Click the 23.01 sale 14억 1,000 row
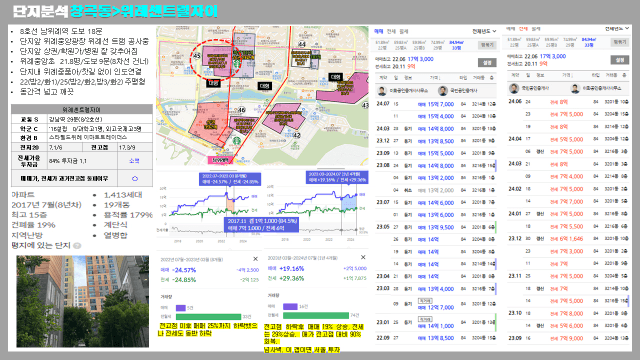The height and width of the screenshot is (360, 640). (x=436, y=322)
